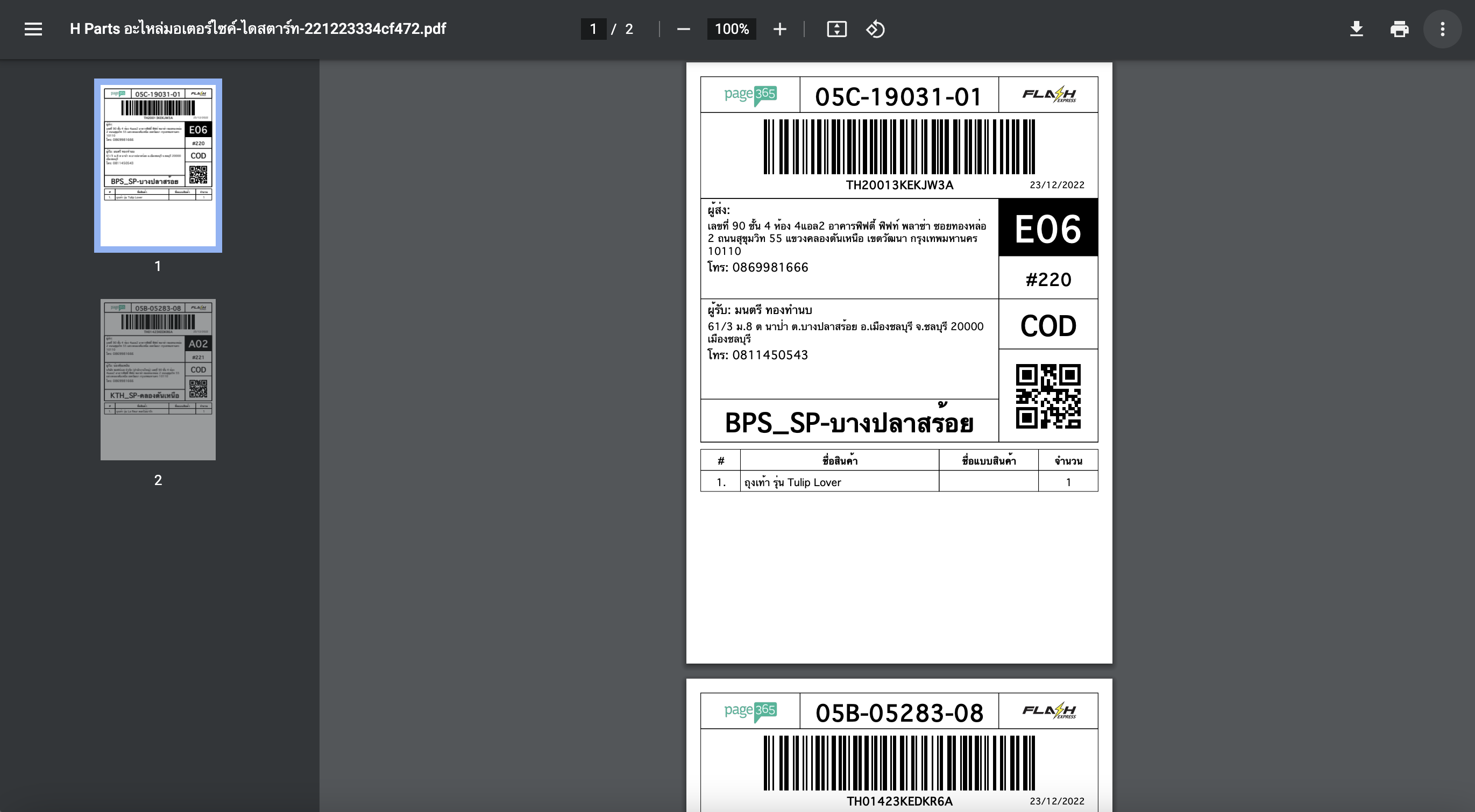Click the date 23/12/2022 on first label
Viewport: 1475px width, 812px height.
click(1057, 185)
